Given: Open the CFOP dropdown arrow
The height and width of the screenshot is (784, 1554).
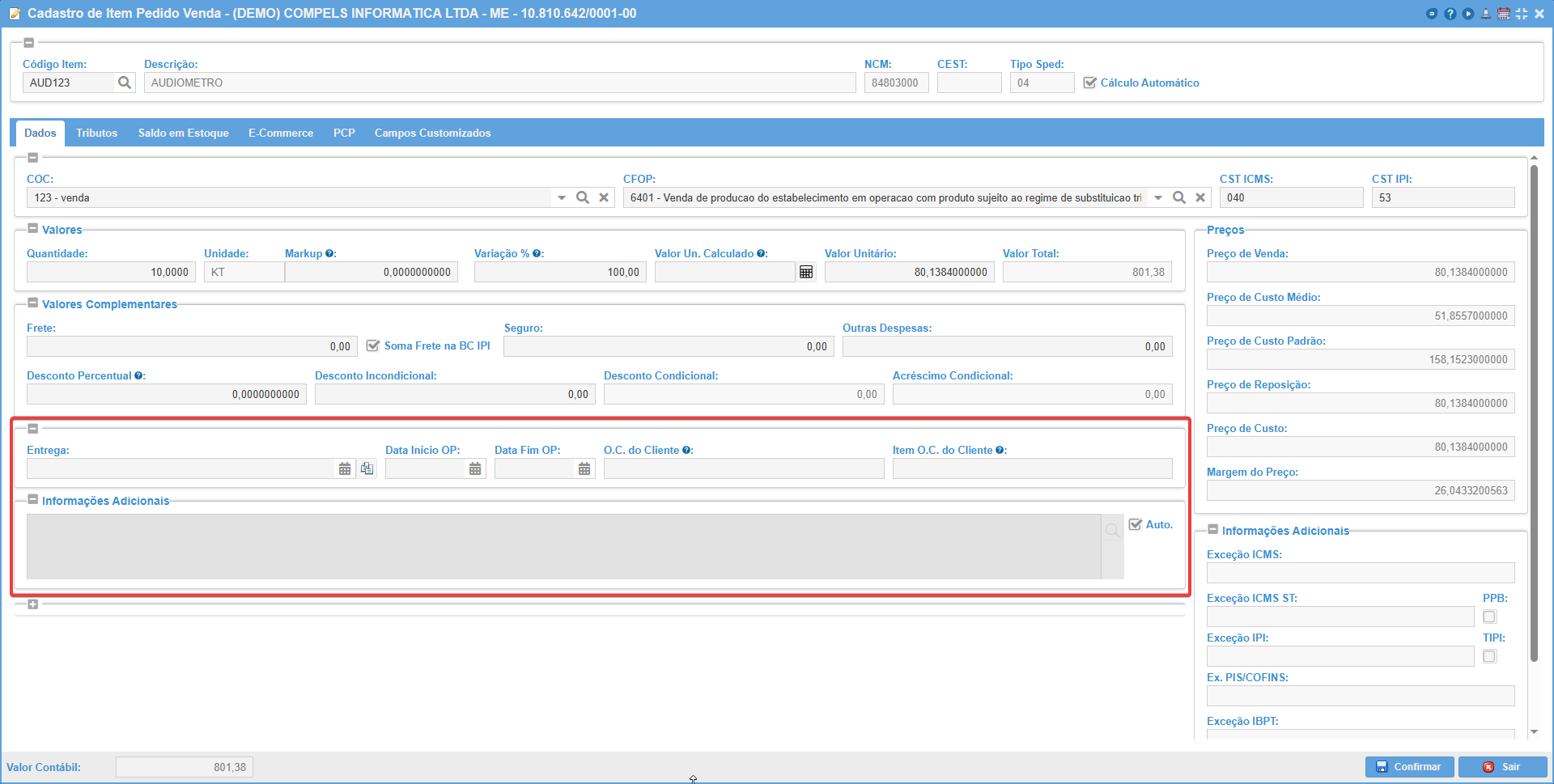Looking at the screenshot, I should point(1158,197).
